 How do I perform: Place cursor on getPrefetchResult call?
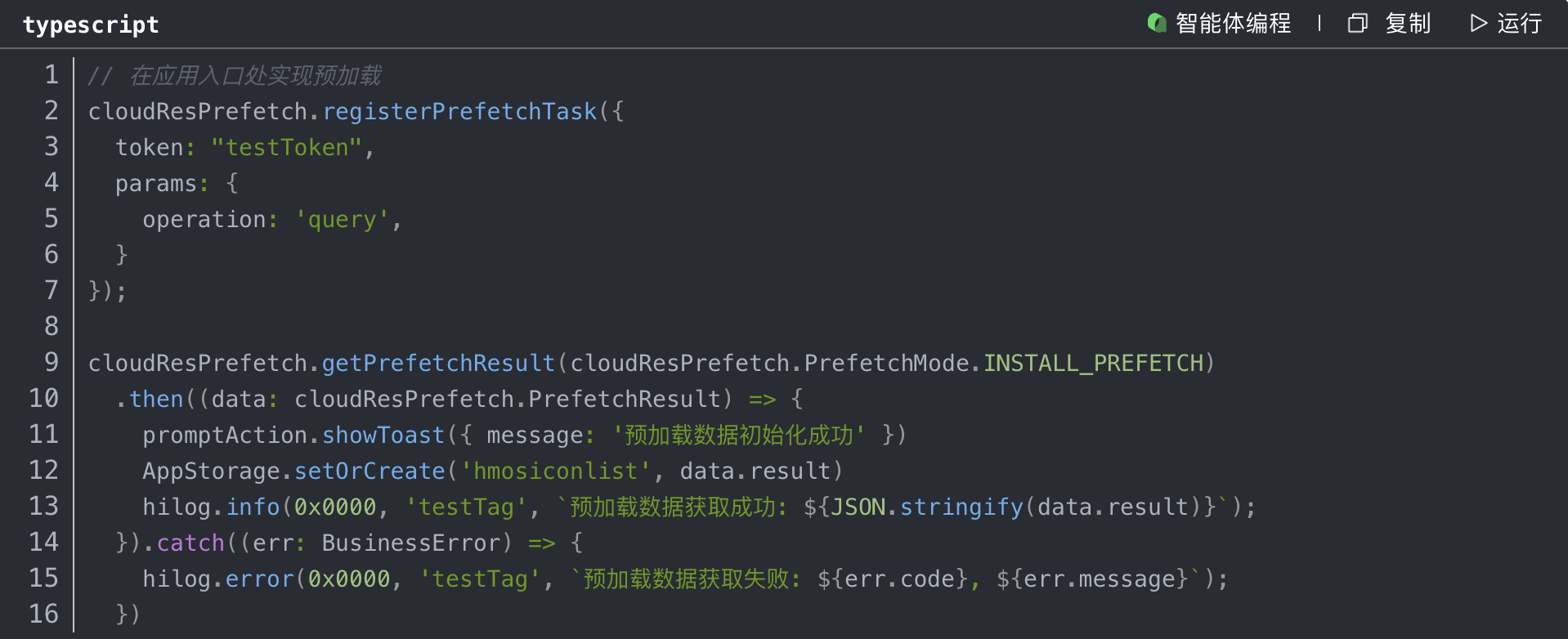click(438, 363)
